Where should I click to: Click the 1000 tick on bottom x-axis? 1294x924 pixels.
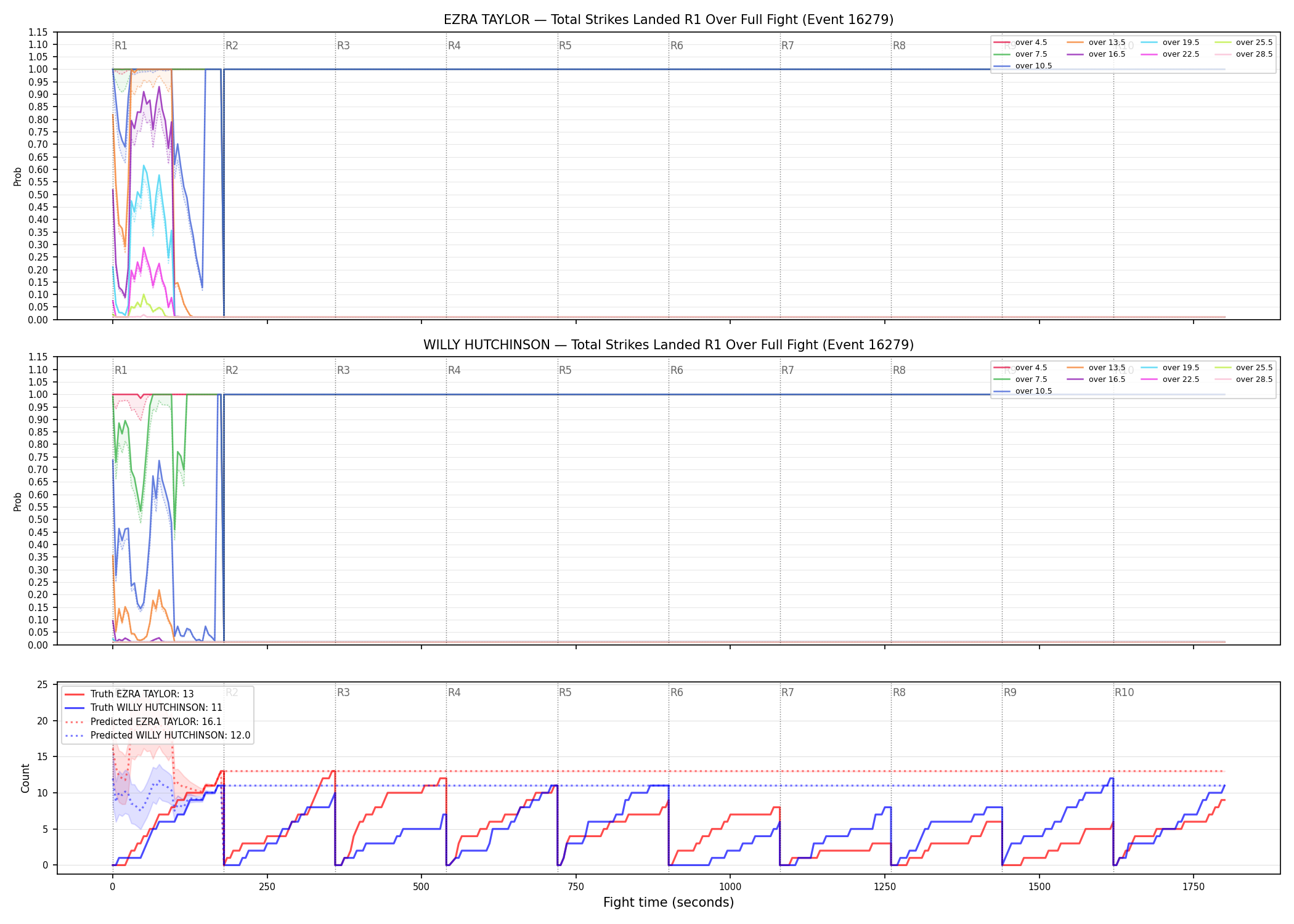coord(730,887)
